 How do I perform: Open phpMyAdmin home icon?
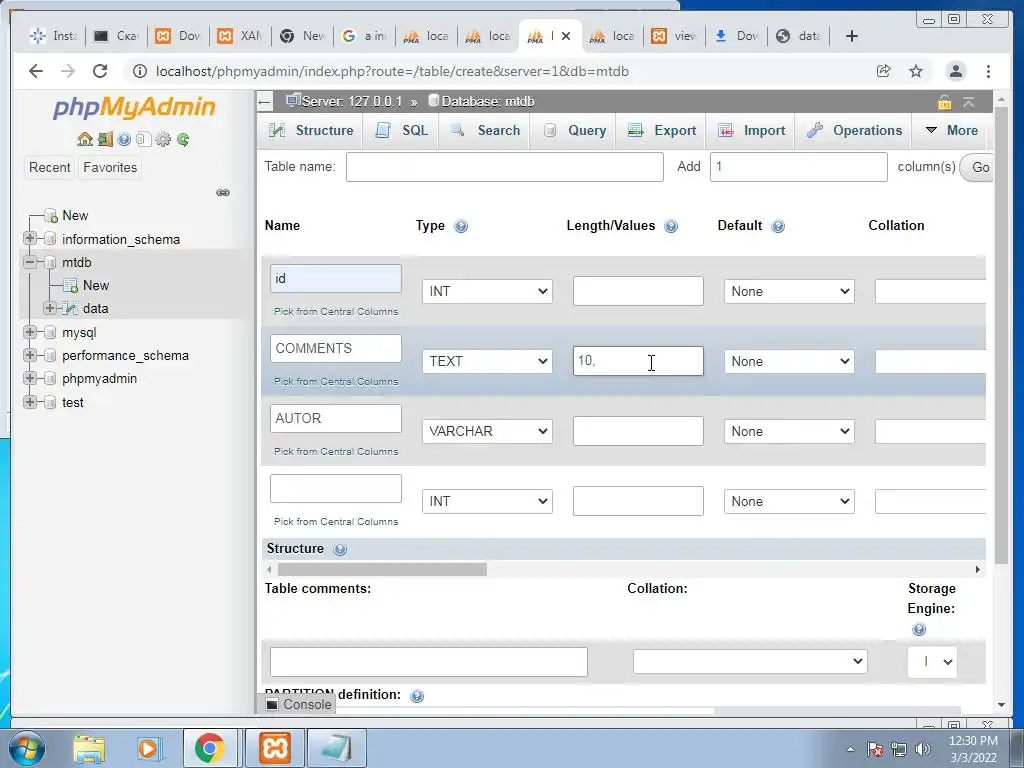point(84,139)
